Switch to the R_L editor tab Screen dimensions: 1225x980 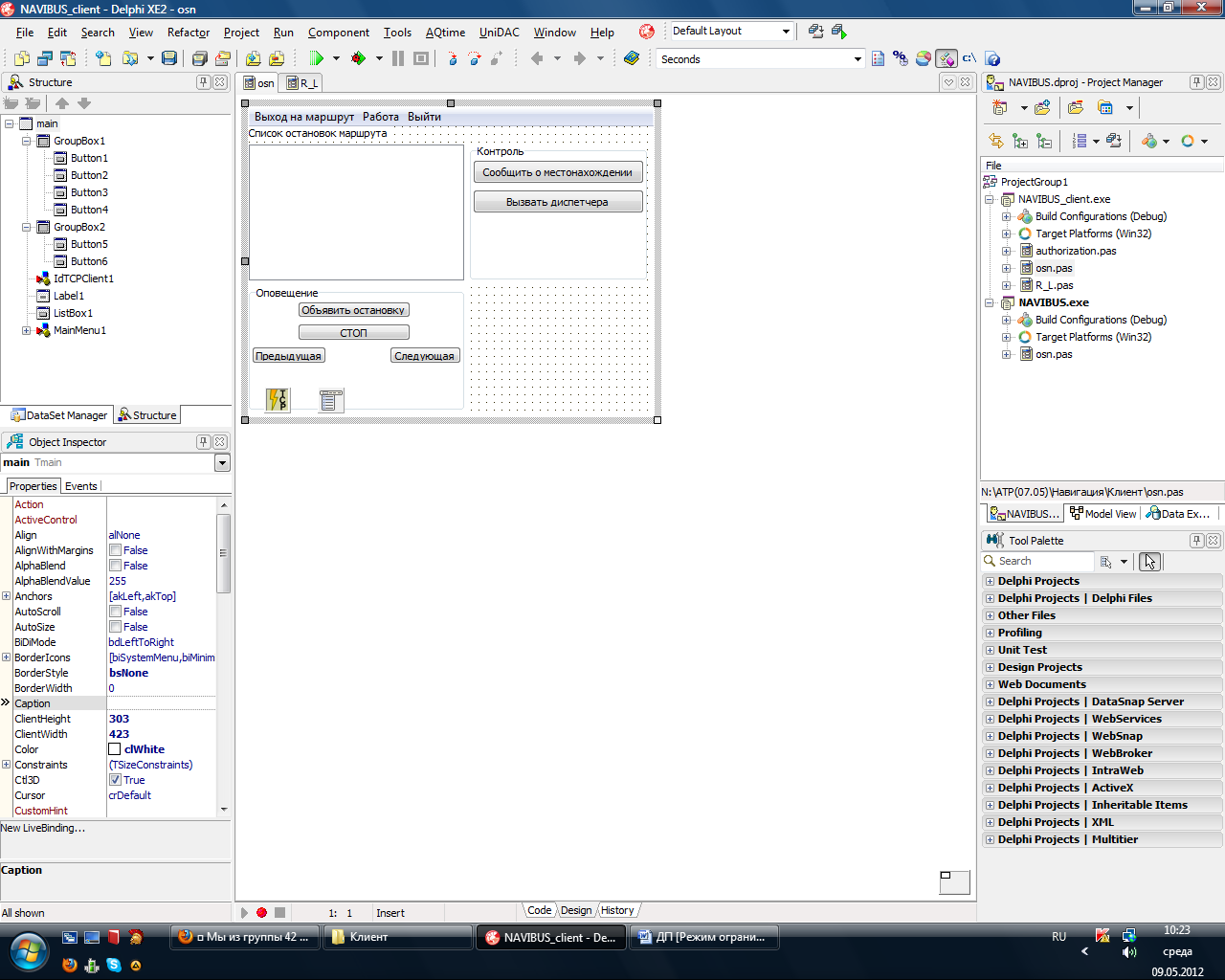click(302, 83)
